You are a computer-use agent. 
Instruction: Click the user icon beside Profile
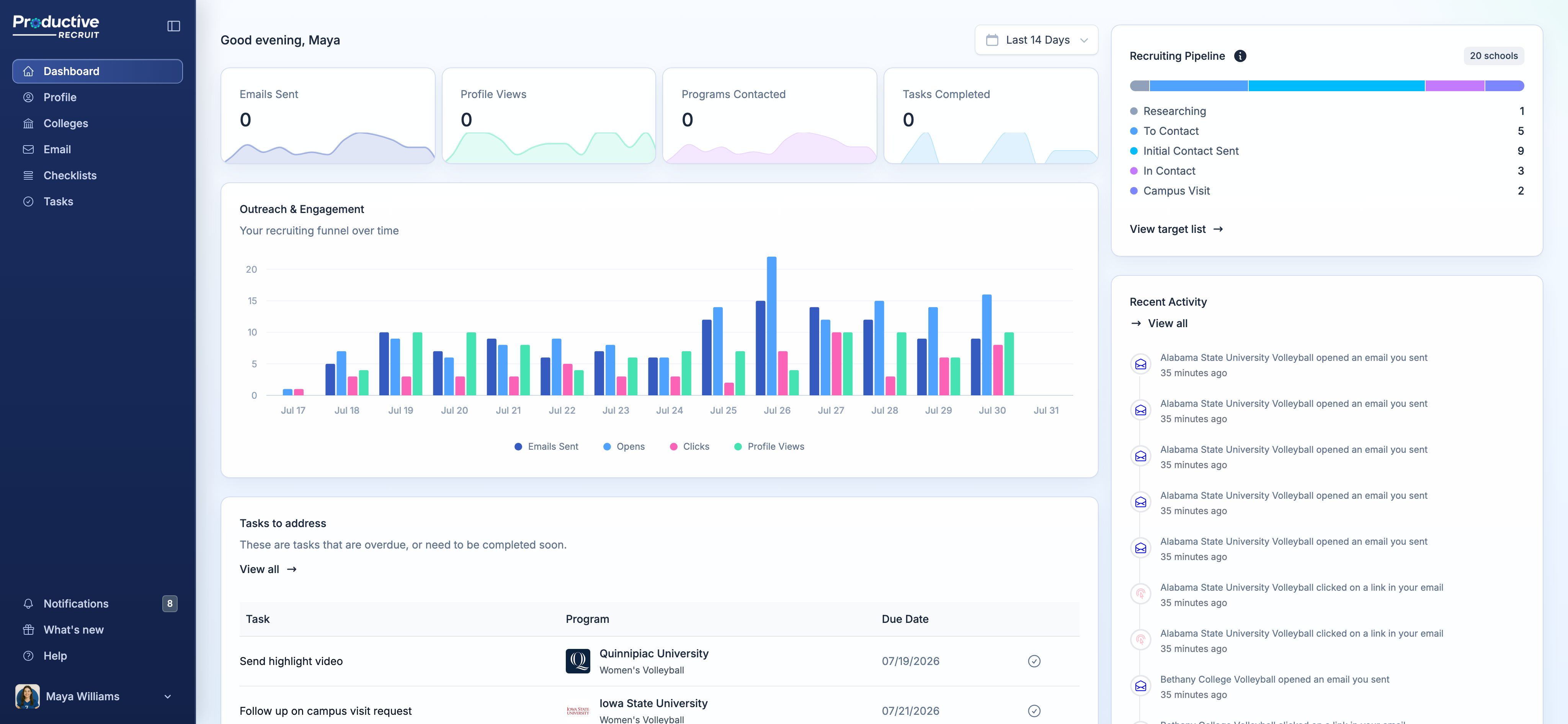pyautogui.click(x=28, y=97)
